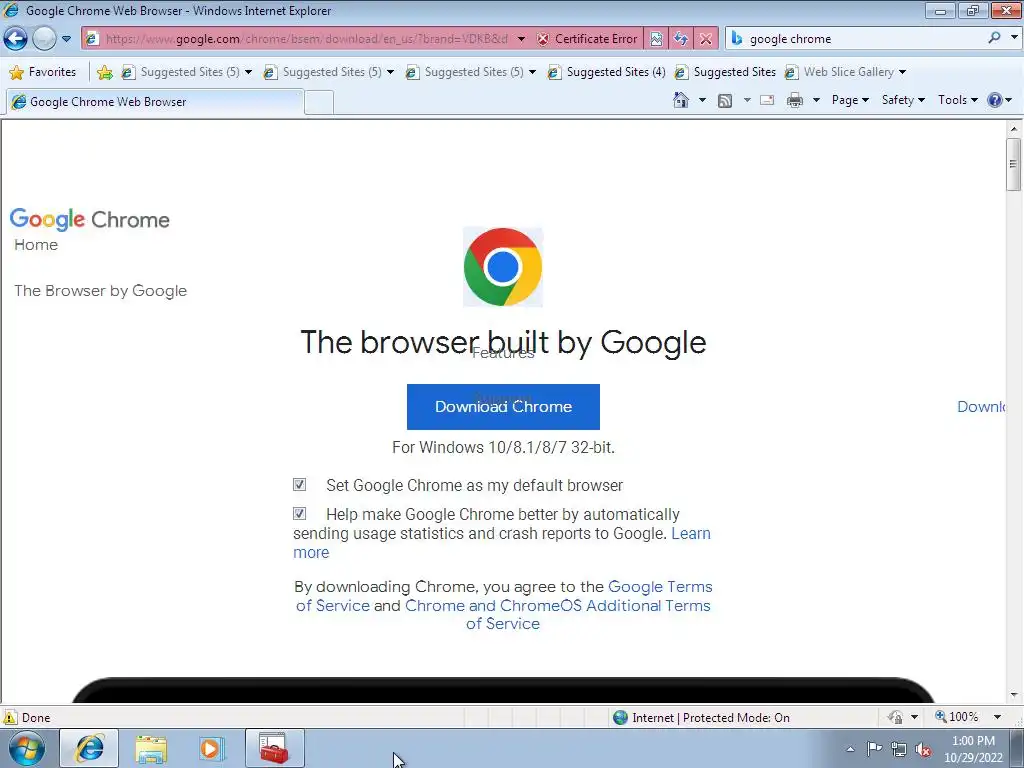Click the large Chrome logo image
The width and height of the screenshot is (1024, 768).
click(x=503, y=266)
